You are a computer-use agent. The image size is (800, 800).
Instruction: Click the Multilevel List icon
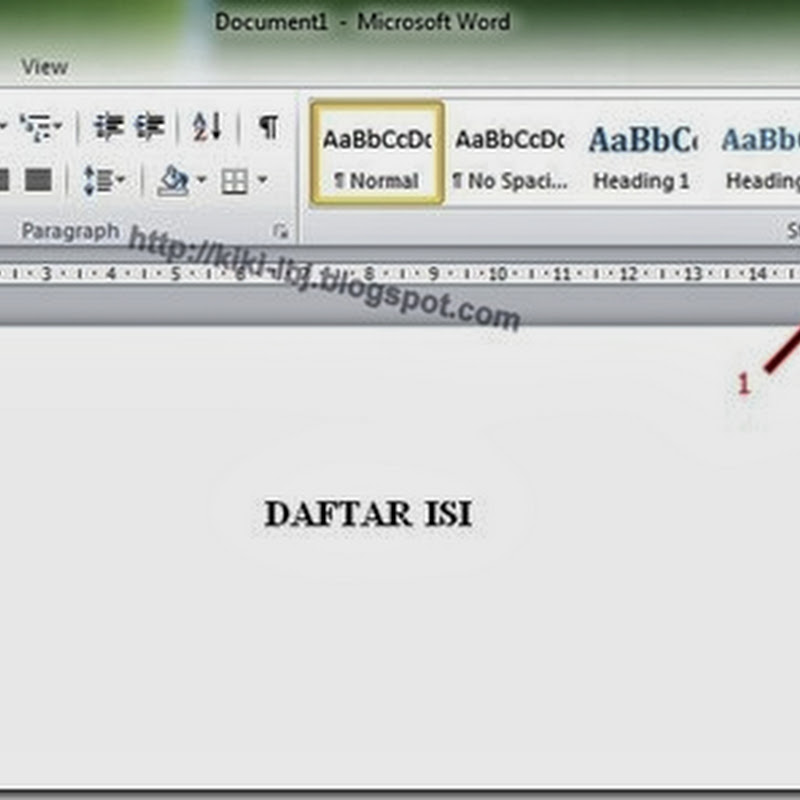coord(34,127)
